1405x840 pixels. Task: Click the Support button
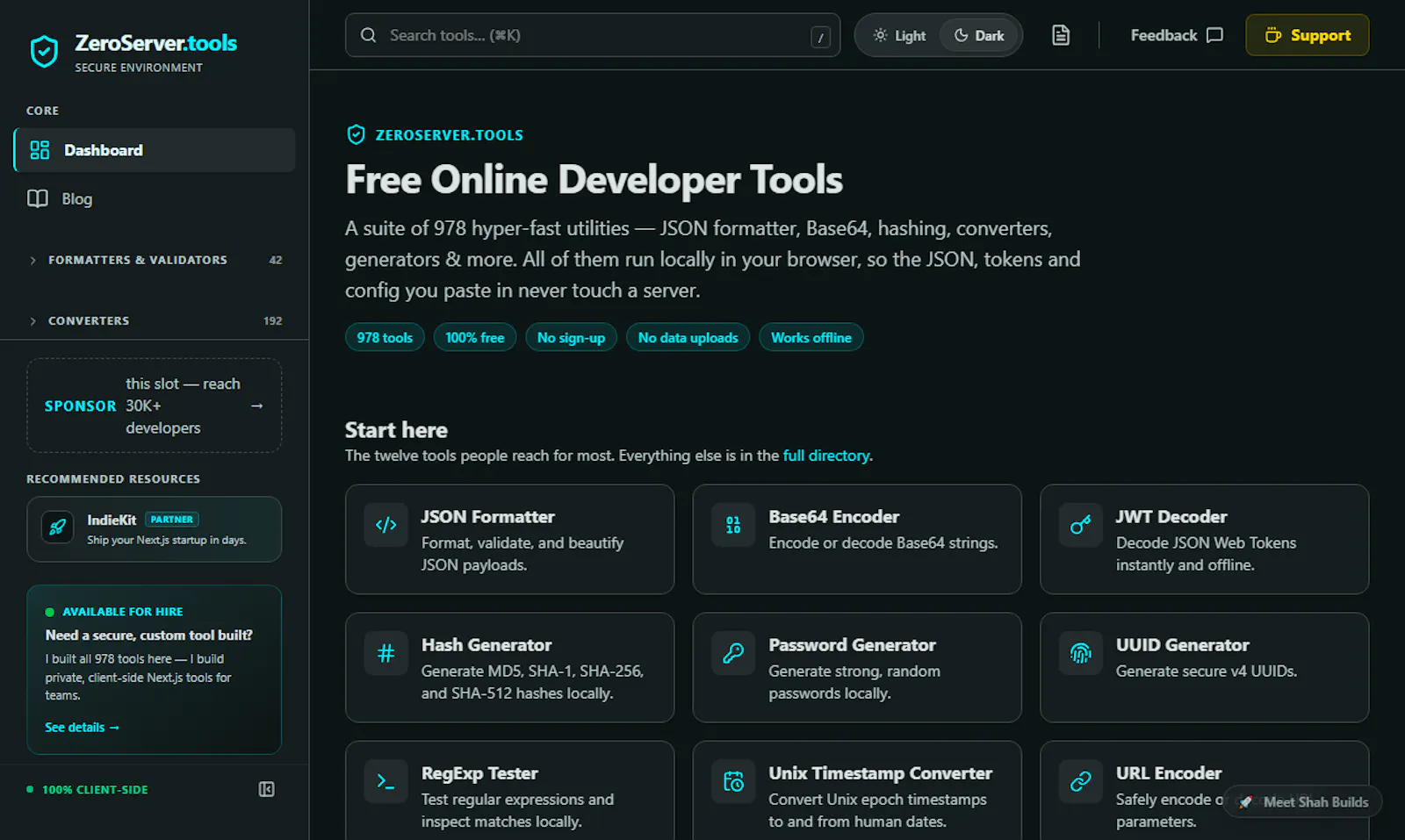tap(1308, 35)
